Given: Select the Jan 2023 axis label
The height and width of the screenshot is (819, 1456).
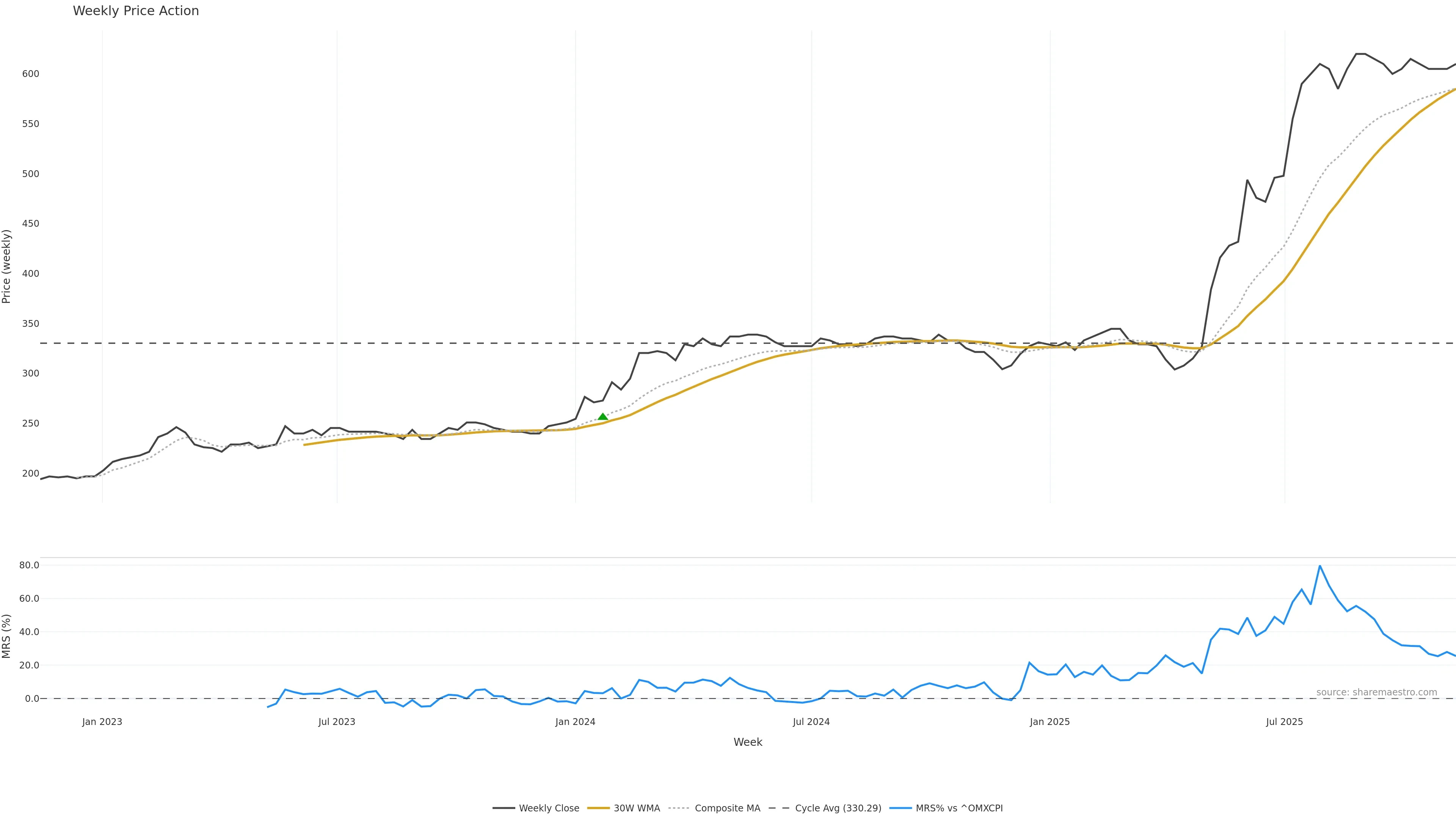Looking at the screenshot, I should point(102,722).
